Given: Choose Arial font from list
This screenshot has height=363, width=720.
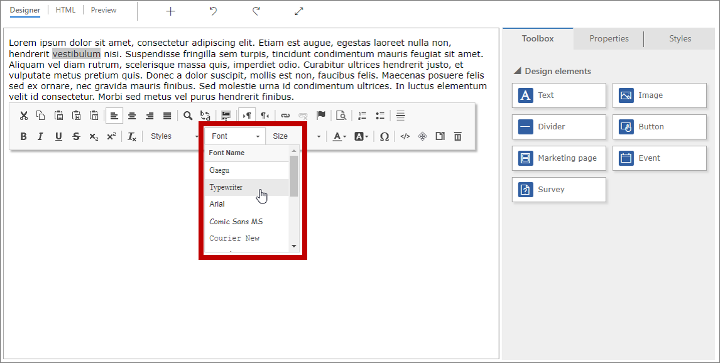Looking at the screenshot, I should point(247,204).
